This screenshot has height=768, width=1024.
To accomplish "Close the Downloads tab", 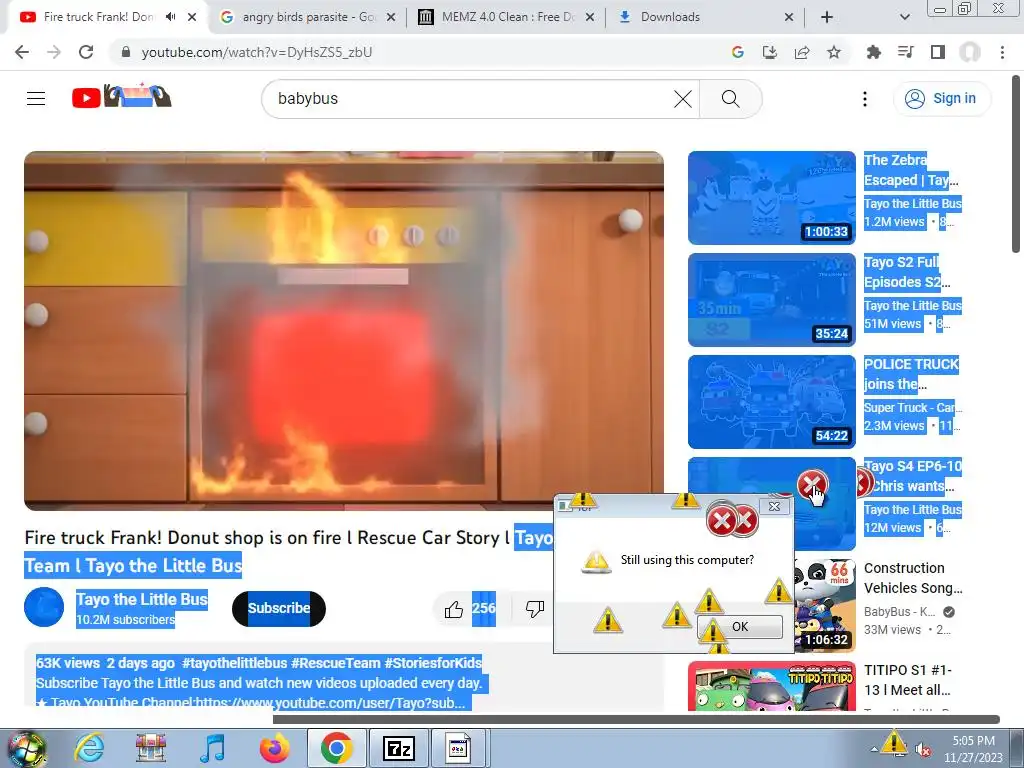I will click(788, 17).
